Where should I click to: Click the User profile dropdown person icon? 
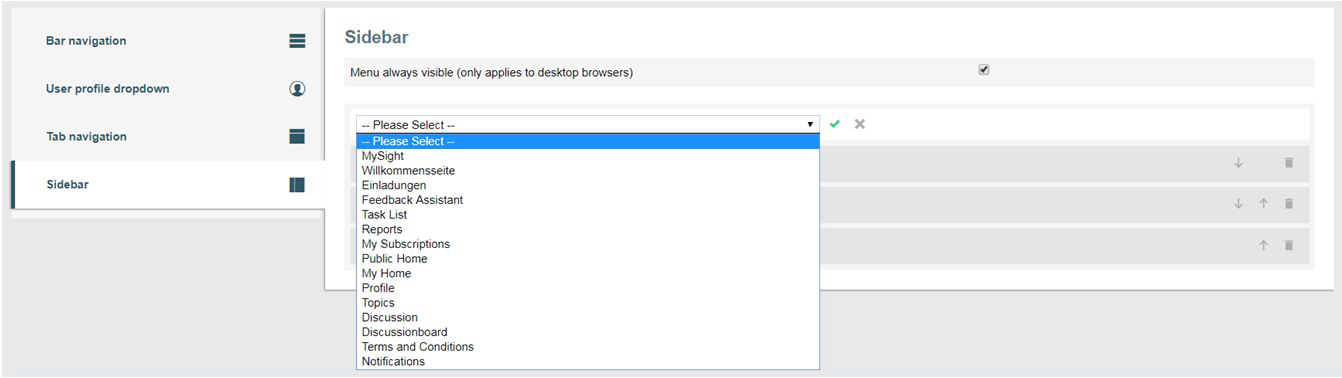pyautogui.click(x=297, y=88)
